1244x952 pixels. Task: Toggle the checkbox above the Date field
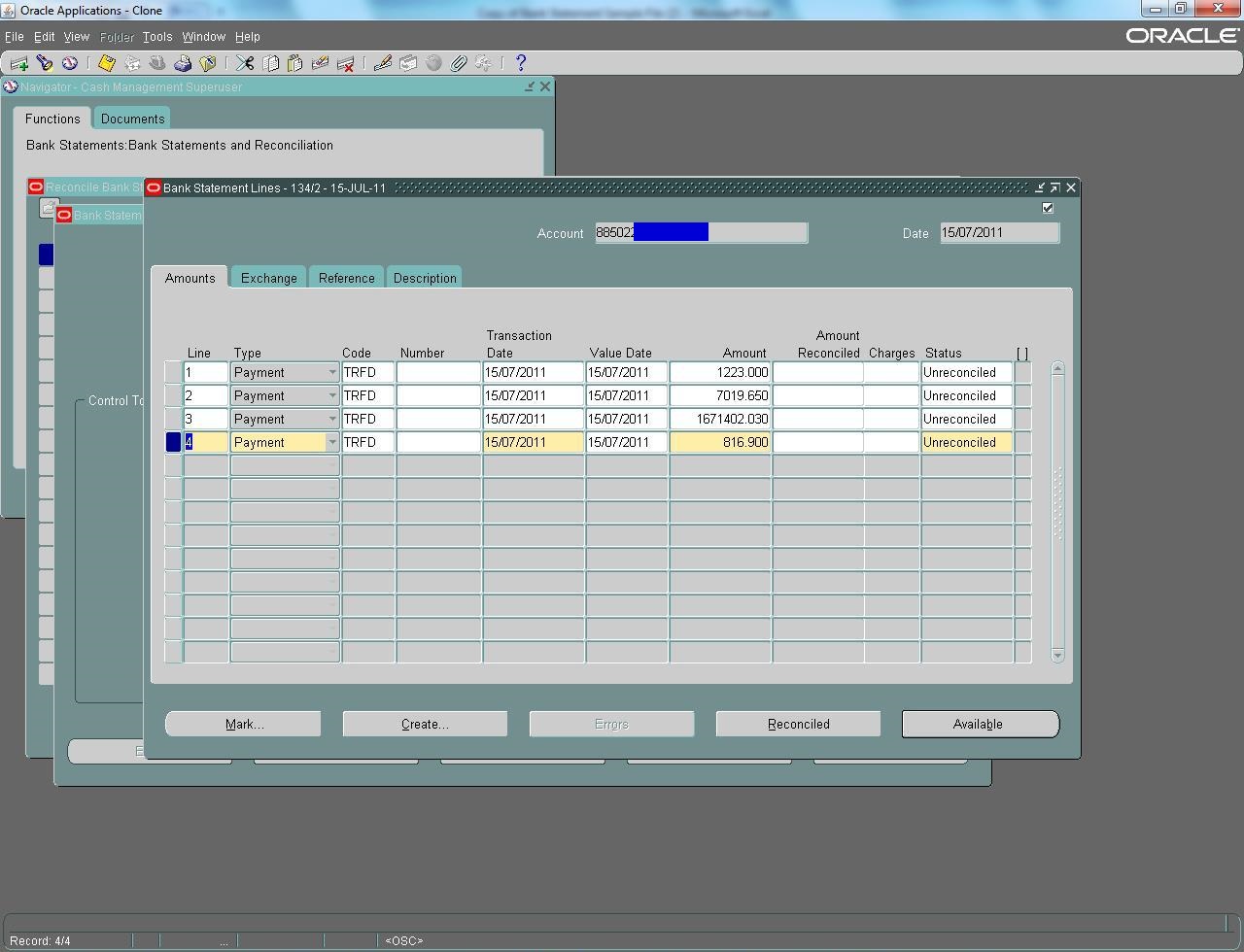(1048, 207)
